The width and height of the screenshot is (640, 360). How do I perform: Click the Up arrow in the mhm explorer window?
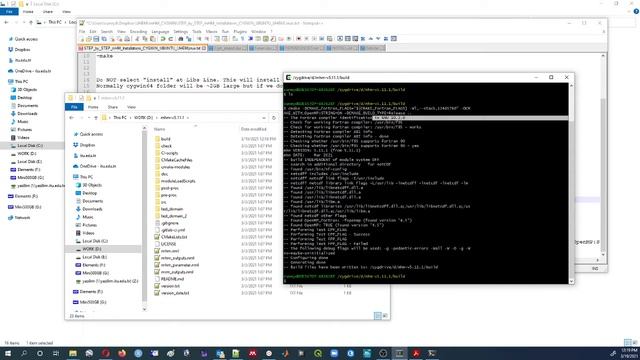point(96,118)
